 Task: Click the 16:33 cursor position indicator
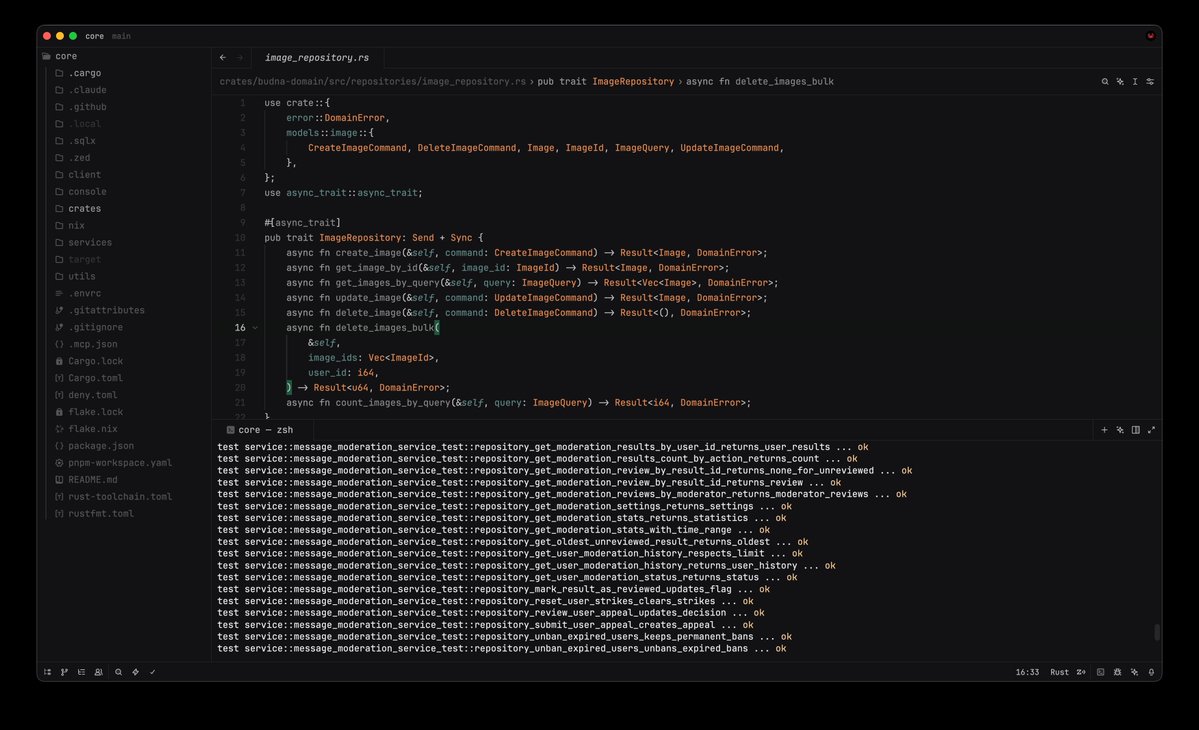tap(1027, 672)
